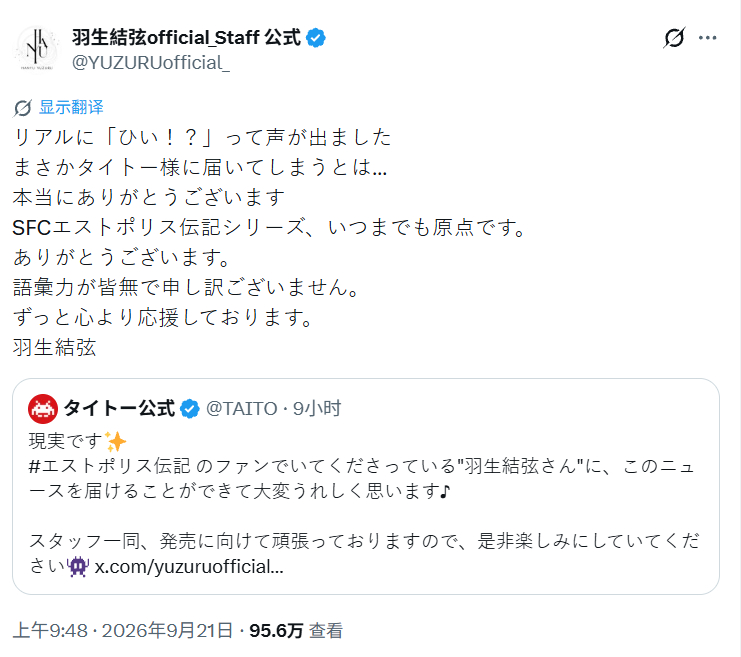
Task: Open the @TAITO handle in quoted post
Action: [x=242, y=408]
